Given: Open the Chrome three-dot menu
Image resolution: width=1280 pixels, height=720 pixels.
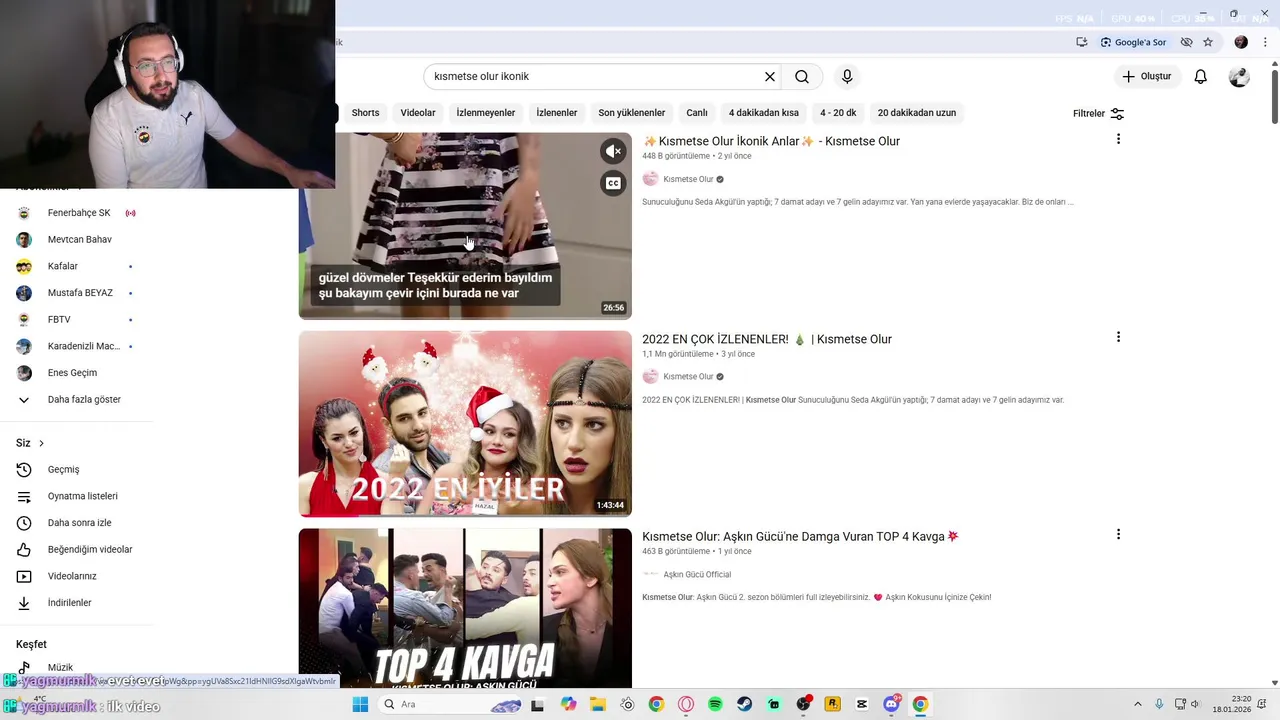Looking at the screenshot, I should [1265, 42].
